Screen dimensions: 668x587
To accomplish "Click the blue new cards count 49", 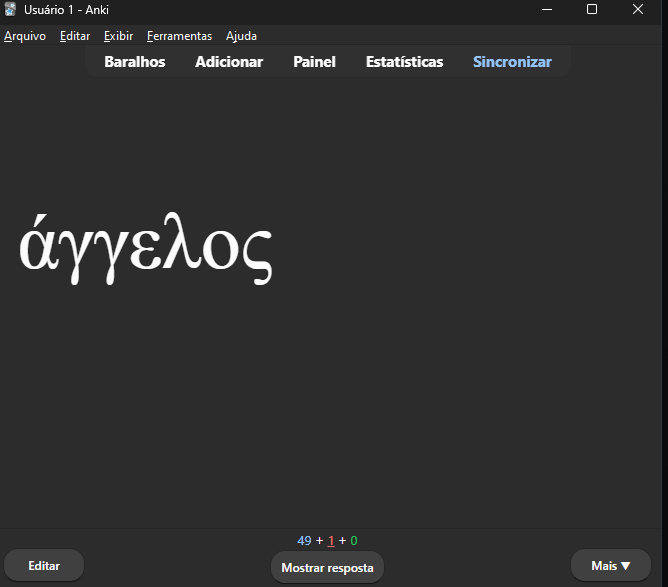I will 304,541.
